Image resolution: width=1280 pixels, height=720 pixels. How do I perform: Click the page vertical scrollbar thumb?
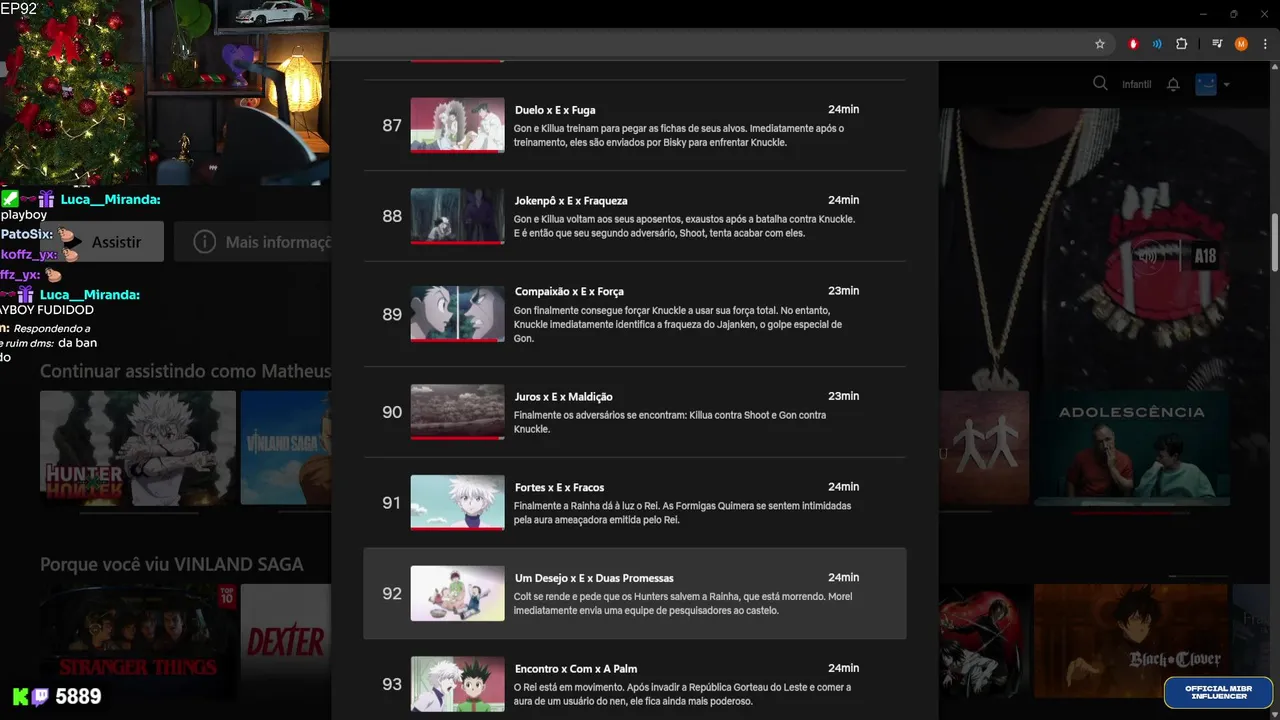click(1274, 240)
